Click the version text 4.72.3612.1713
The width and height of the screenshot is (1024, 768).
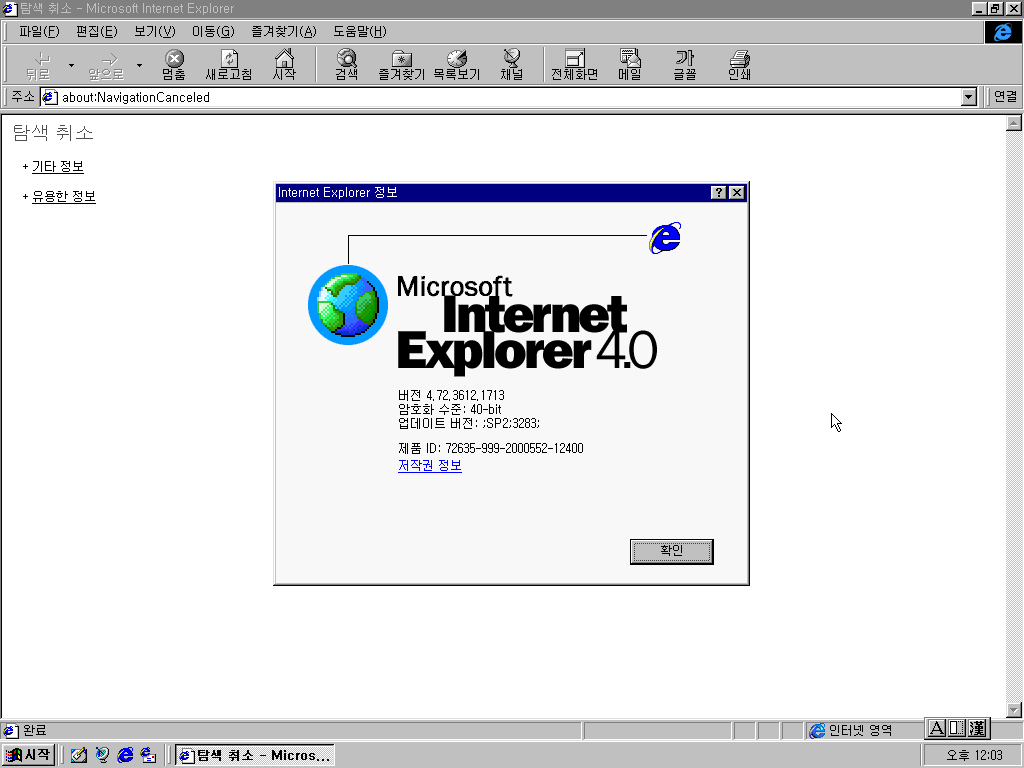click(x=465, y=396)
